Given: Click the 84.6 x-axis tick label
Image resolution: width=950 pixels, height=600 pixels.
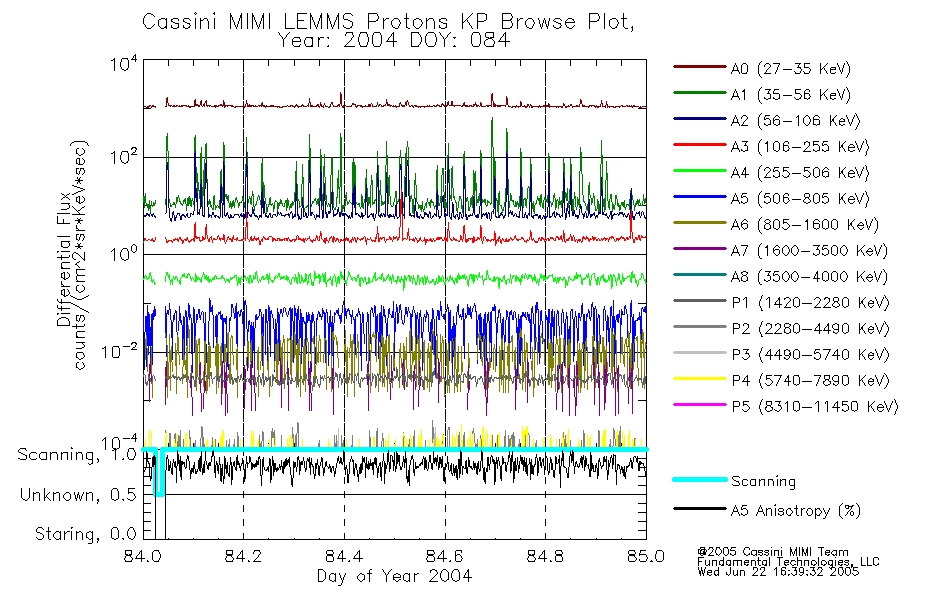Looking at the screenshot, I should [445, 556].
